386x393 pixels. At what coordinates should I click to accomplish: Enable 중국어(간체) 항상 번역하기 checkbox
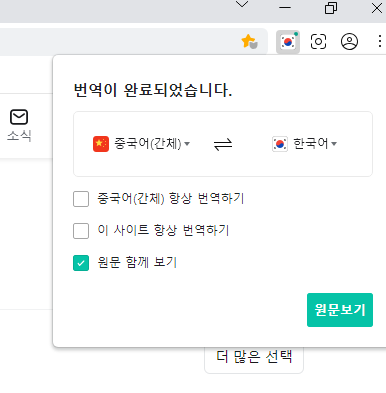point(81,199)
